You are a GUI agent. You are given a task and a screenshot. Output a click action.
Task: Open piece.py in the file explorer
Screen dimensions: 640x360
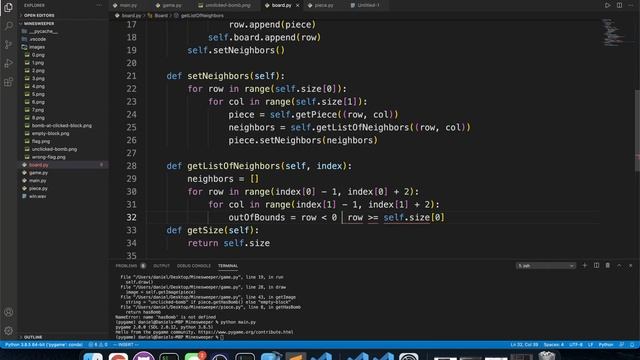[38, 189]
